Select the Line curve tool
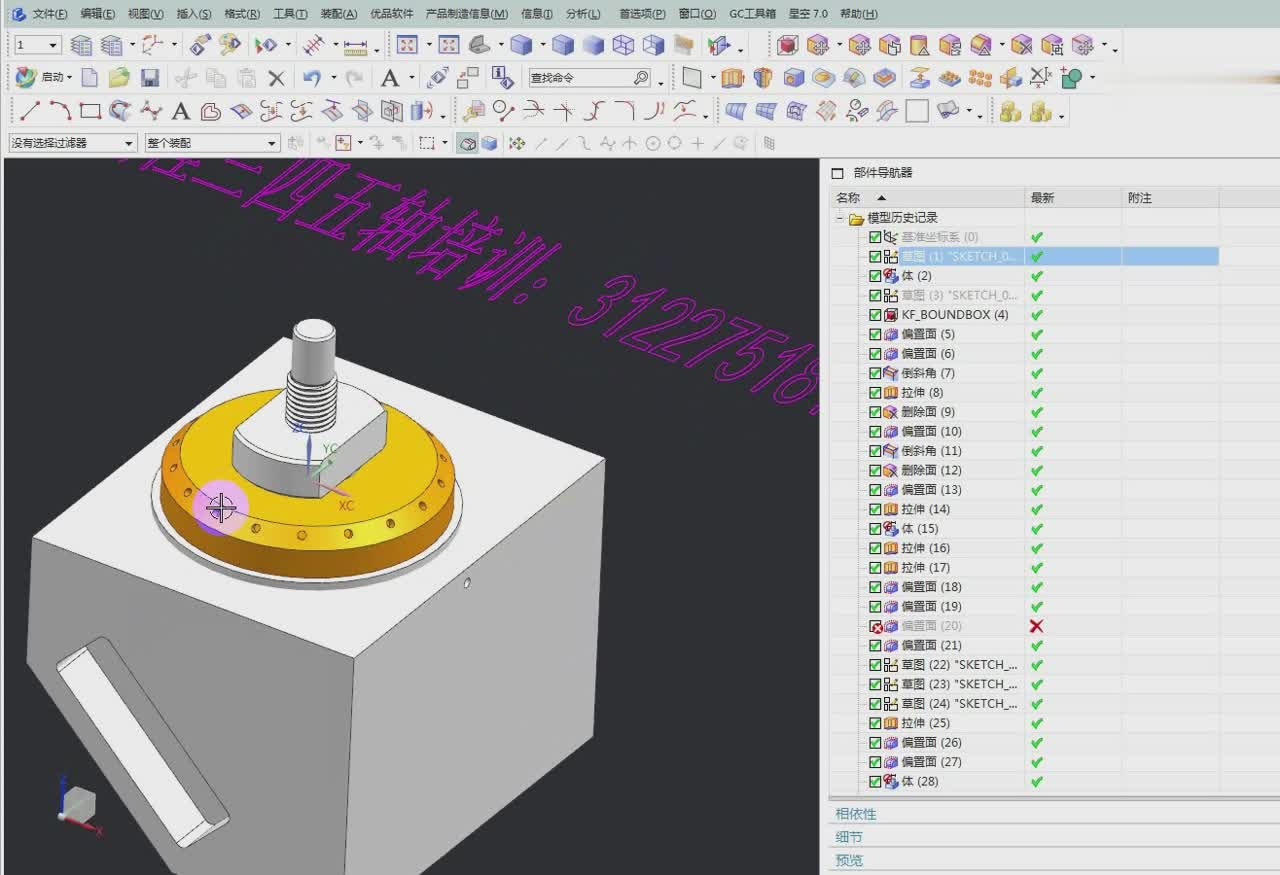Screen dimensions: 1280x875 tap(30, 111)
